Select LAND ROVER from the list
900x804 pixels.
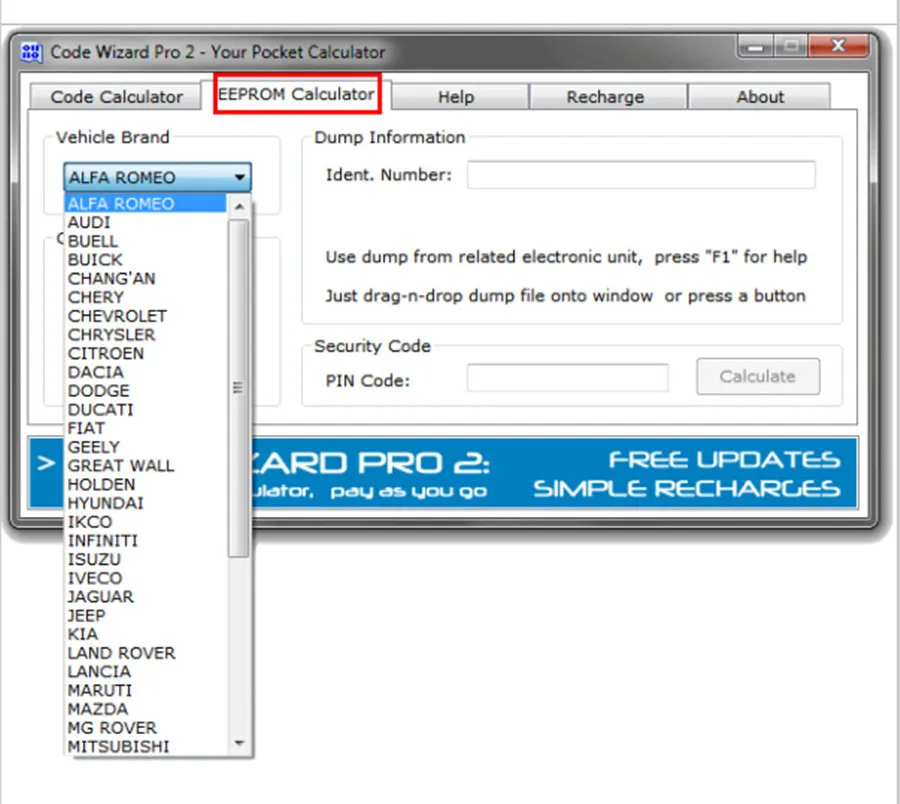click(x=145, y=653)
